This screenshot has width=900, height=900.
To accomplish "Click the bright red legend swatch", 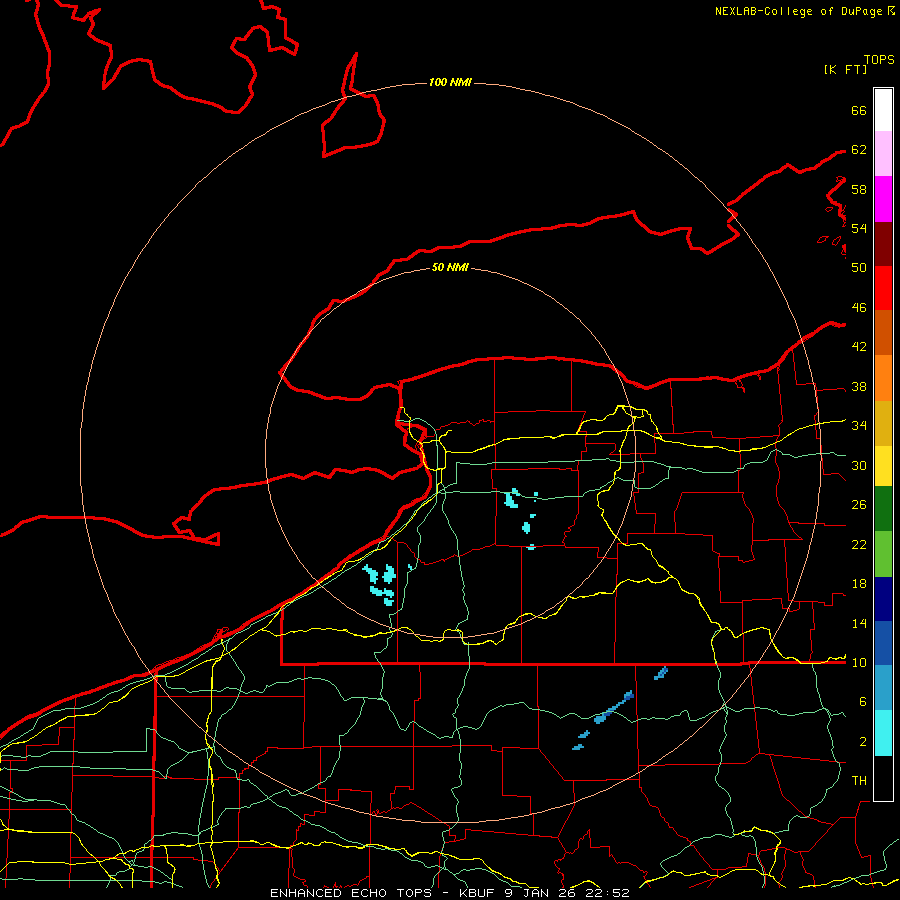I will coord(883,288).
